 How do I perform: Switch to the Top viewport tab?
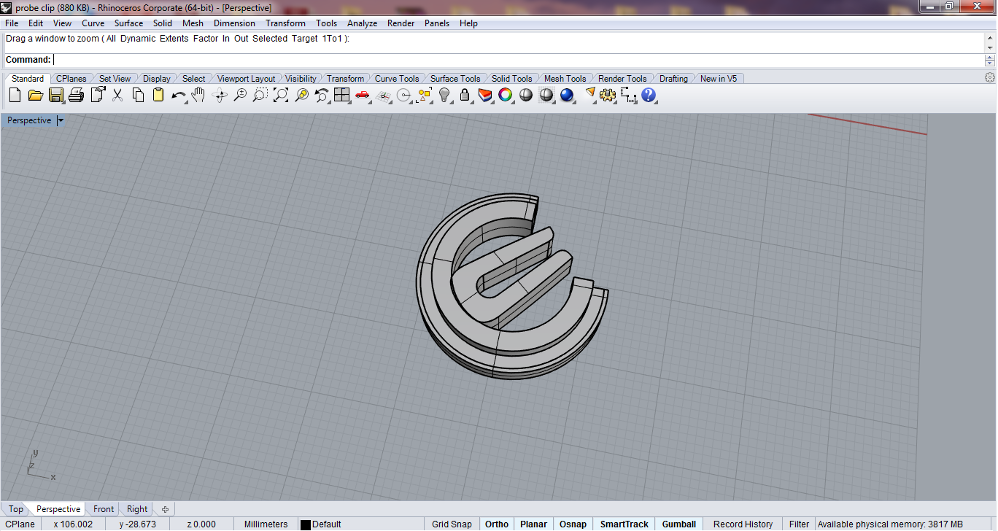coord(16,509)
